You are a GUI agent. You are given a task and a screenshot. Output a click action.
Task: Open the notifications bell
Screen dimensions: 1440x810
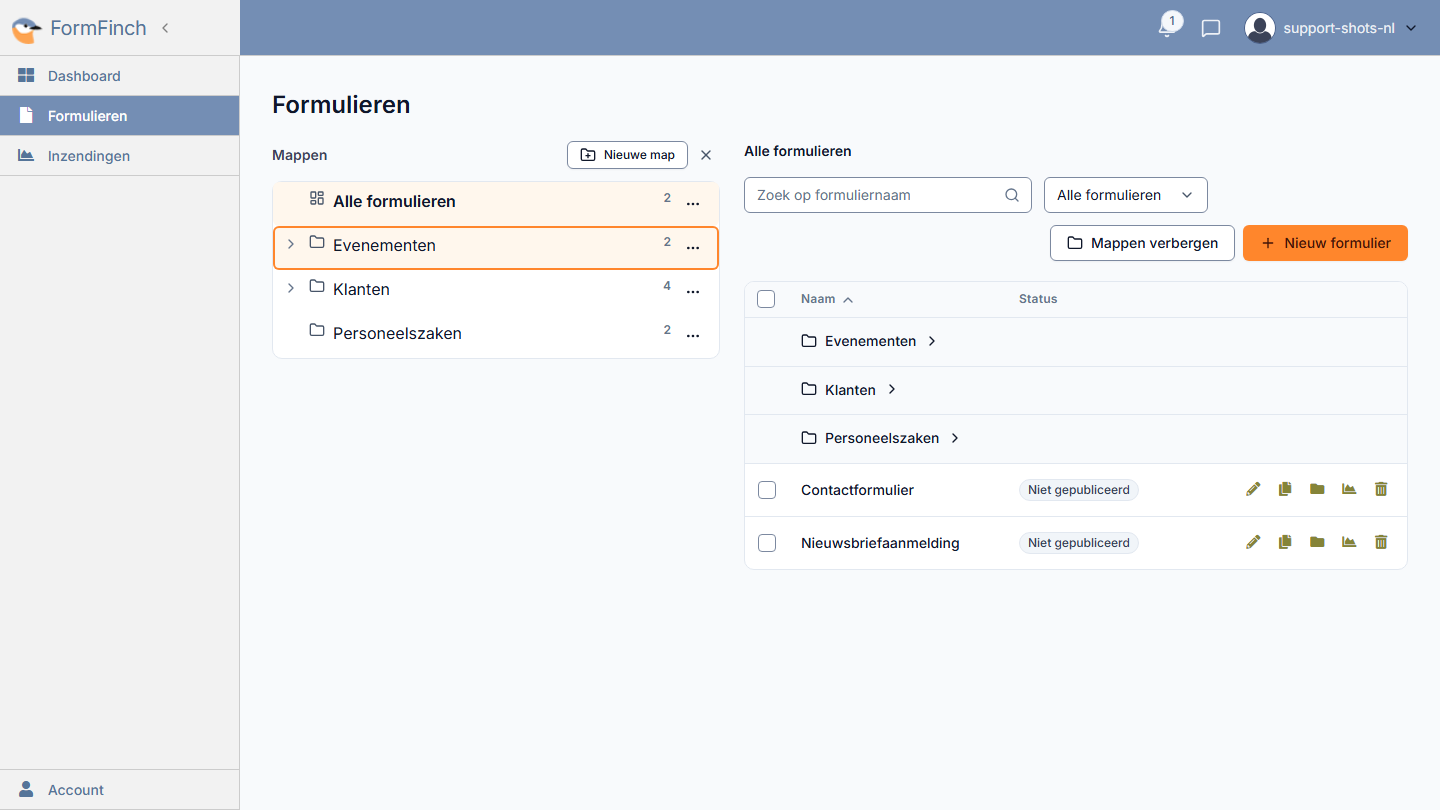click(x=1167, y=27)
